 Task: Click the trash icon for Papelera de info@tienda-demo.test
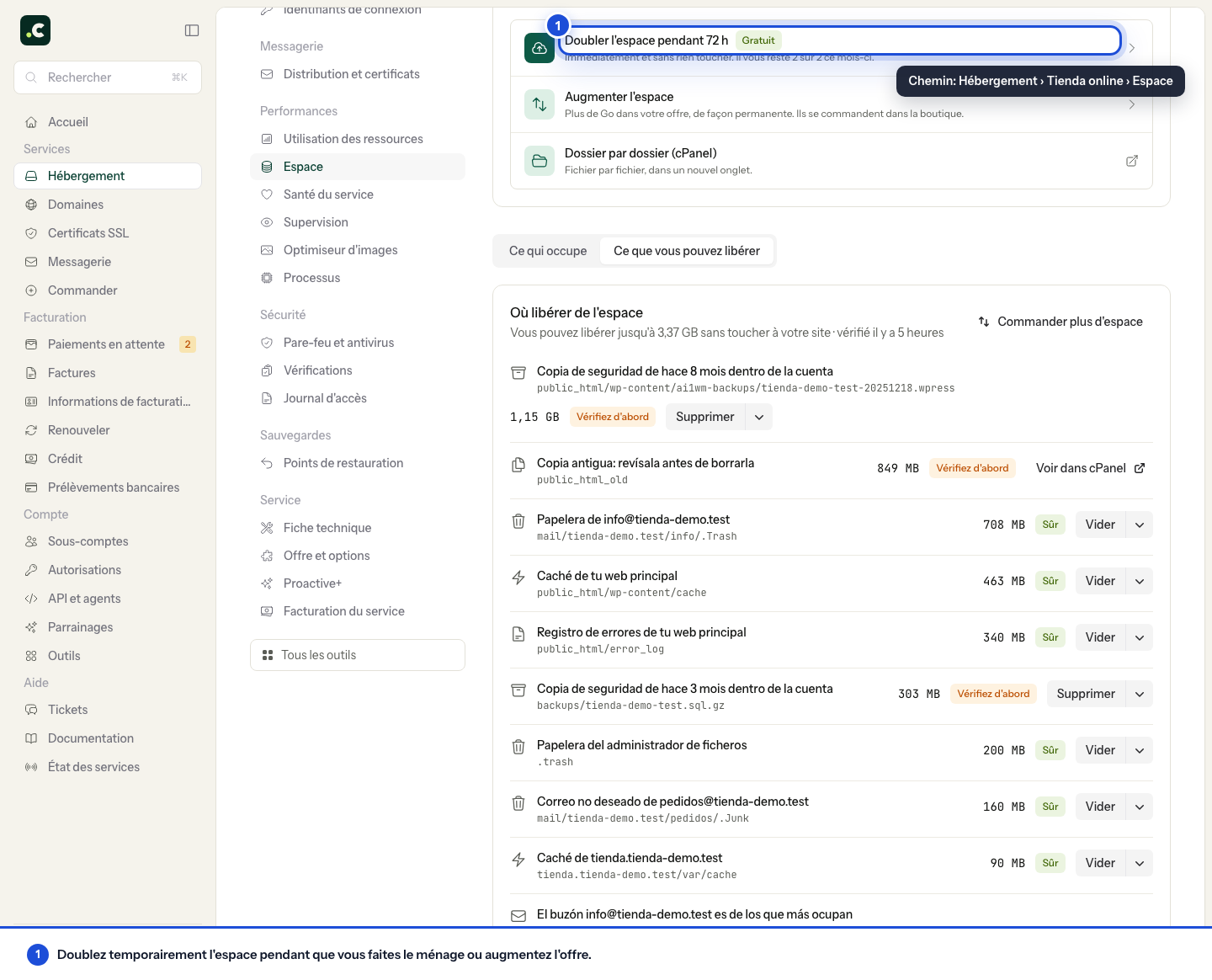point(518,521)
